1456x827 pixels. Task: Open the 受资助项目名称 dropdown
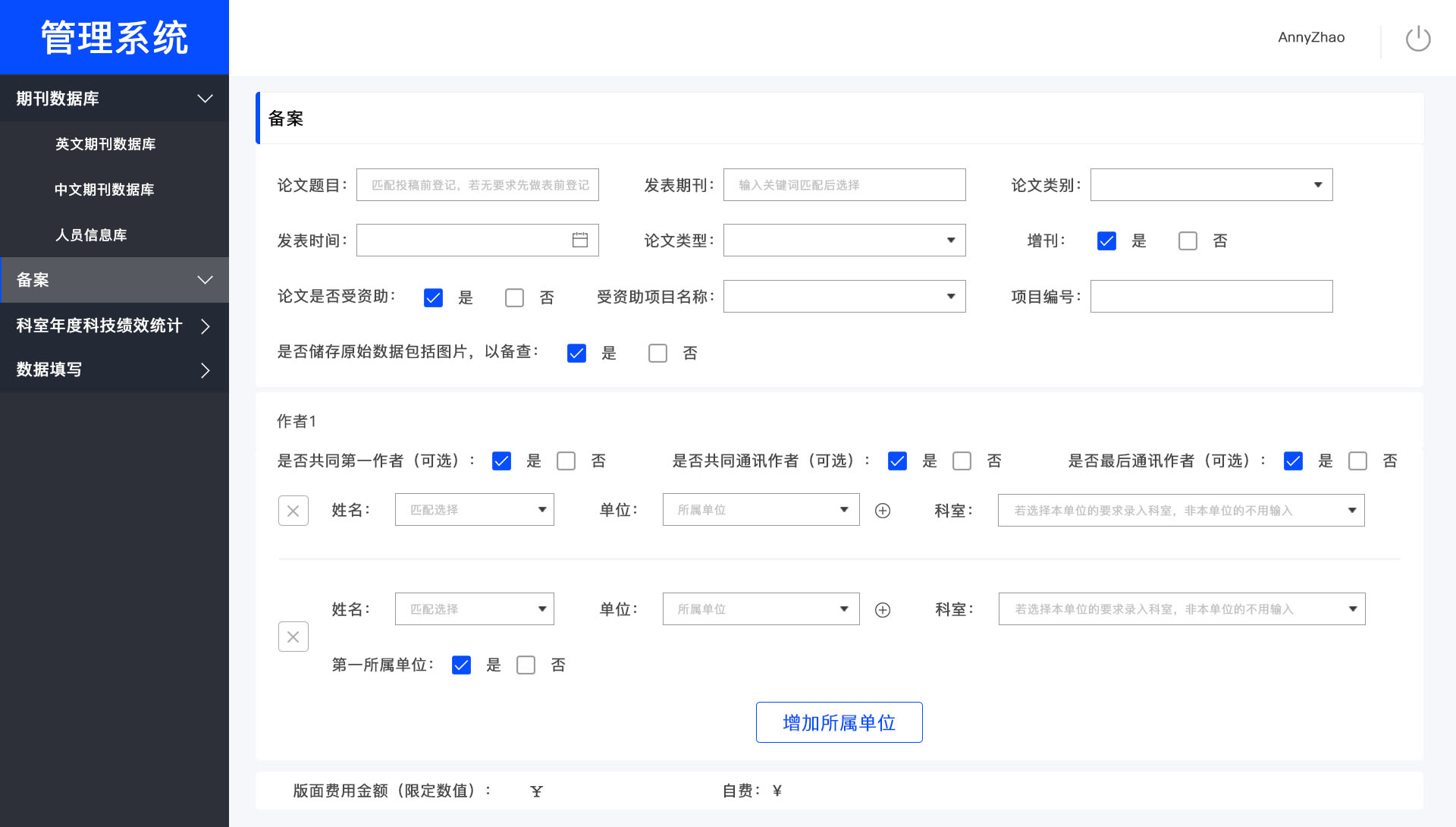(x=844, y=297)
